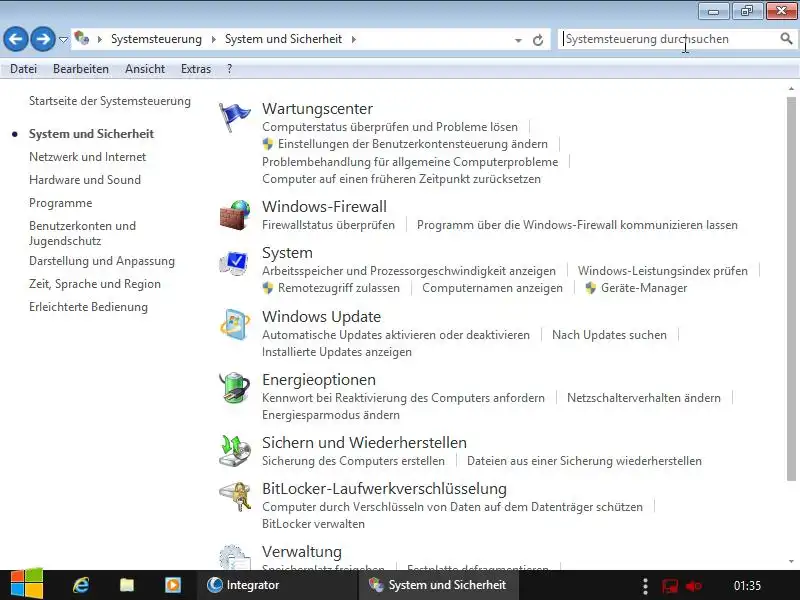Open the Ansicht menu
Image resolution: width=800 pixels, height=600 pixels.
tap(145, 69)
